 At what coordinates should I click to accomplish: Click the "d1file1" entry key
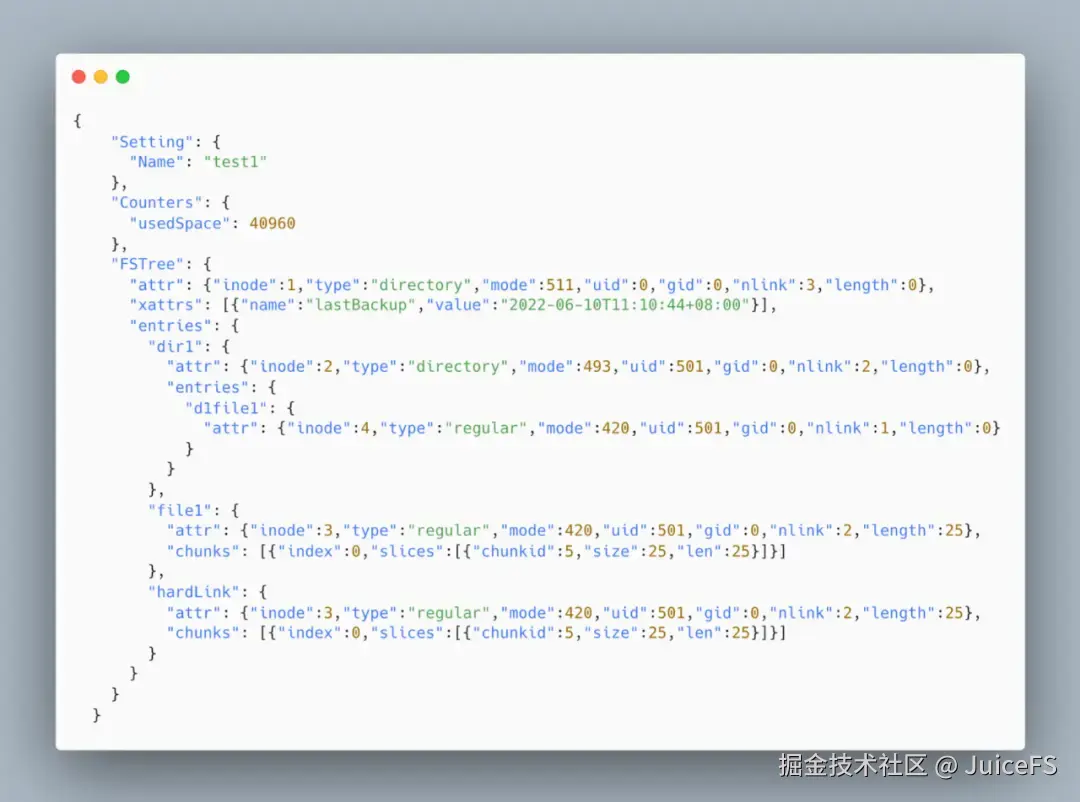pos(226,408)
